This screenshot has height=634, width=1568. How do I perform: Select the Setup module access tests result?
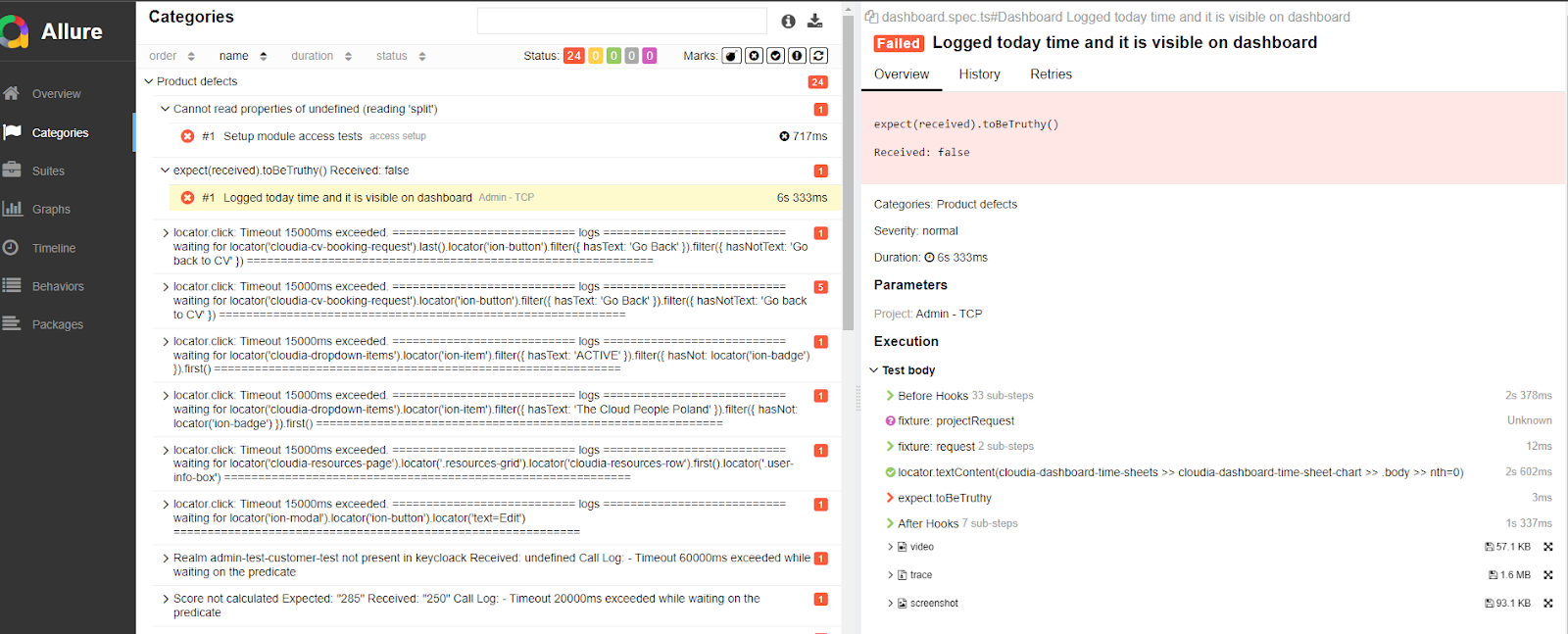click(x=293, y=136)
